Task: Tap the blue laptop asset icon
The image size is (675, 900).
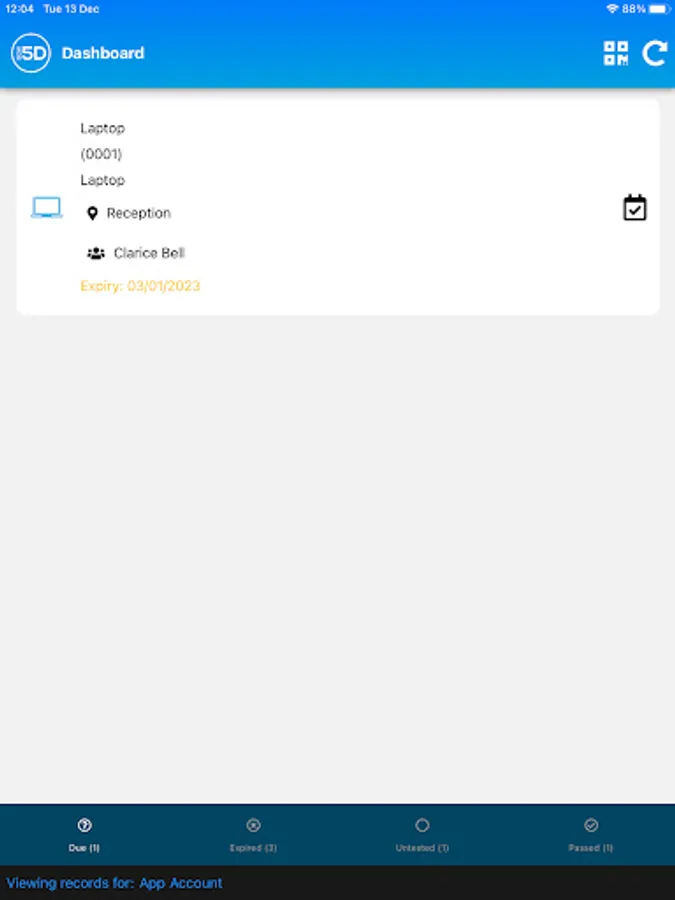Action: 46,208
